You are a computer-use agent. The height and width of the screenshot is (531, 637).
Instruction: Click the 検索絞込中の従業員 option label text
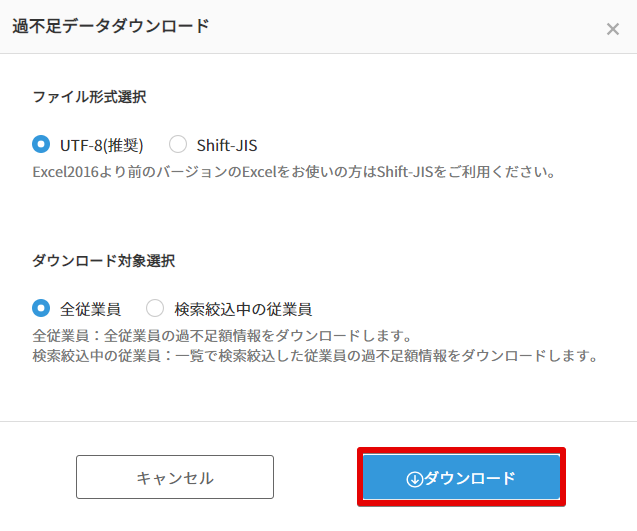click(x=243, y=309)
